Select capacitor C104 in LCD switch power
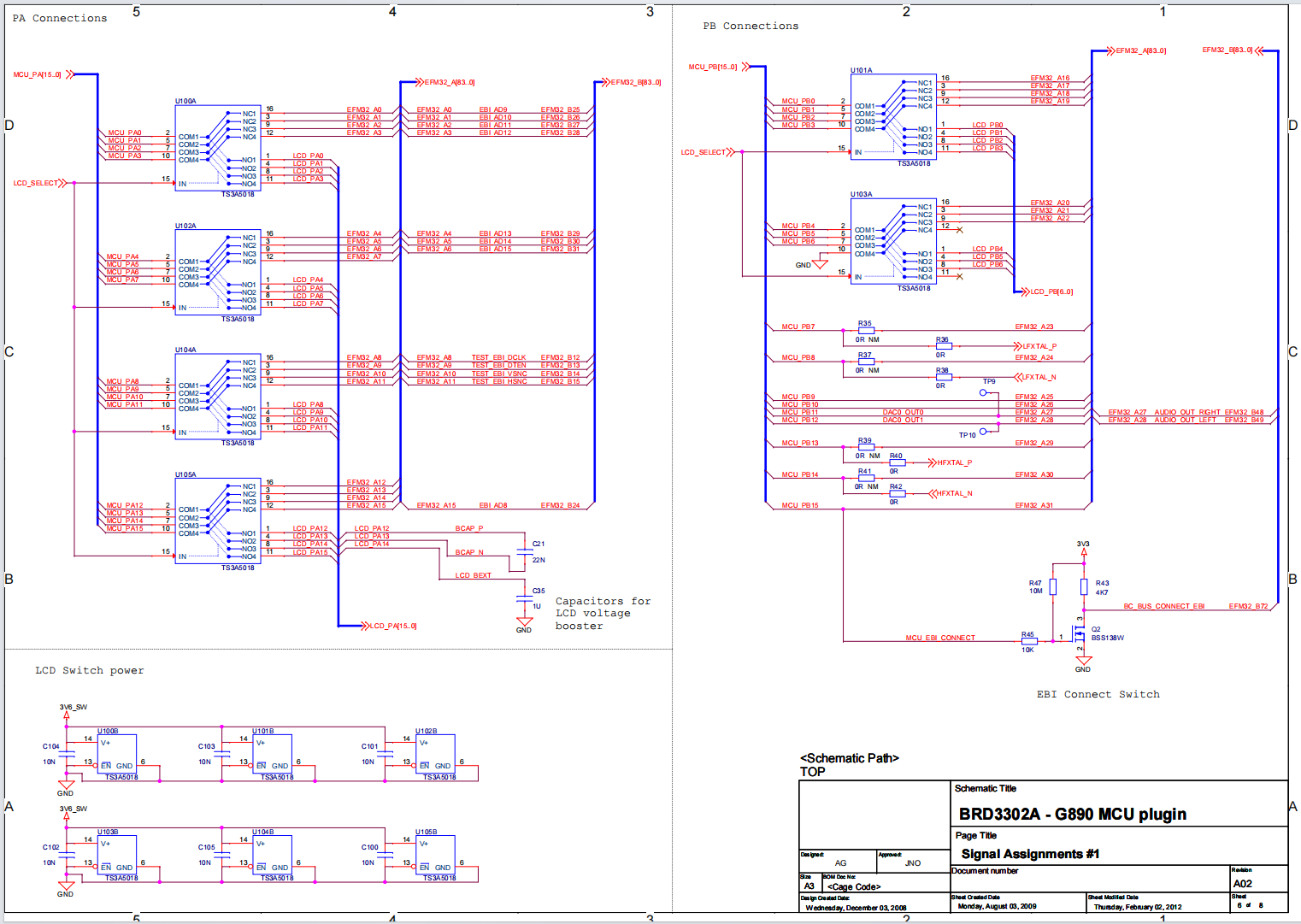The height and width of the screenshot is (924, 1301). 66,755
